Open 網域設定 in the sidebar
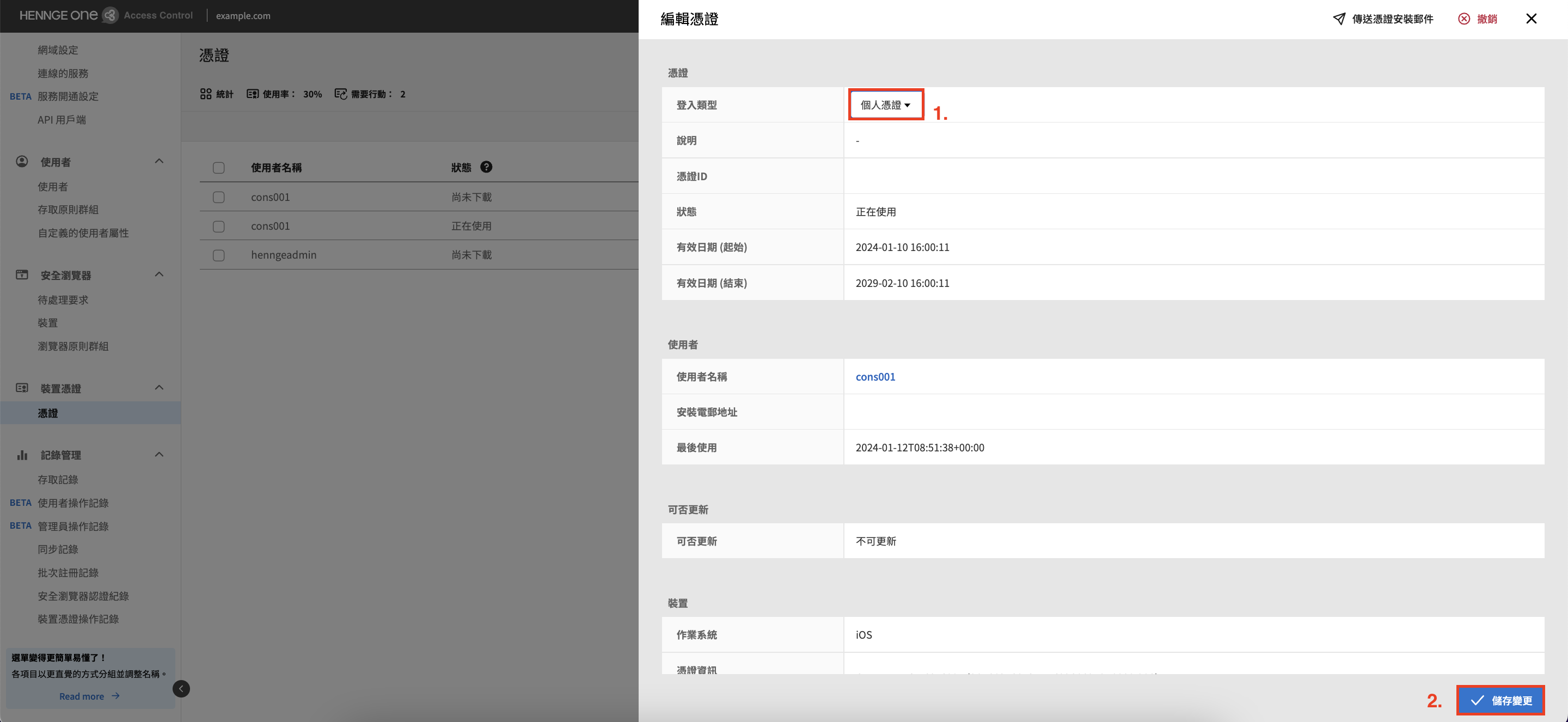The width and height of the screenshot is (1568, 722). click(x=58, y=50)
